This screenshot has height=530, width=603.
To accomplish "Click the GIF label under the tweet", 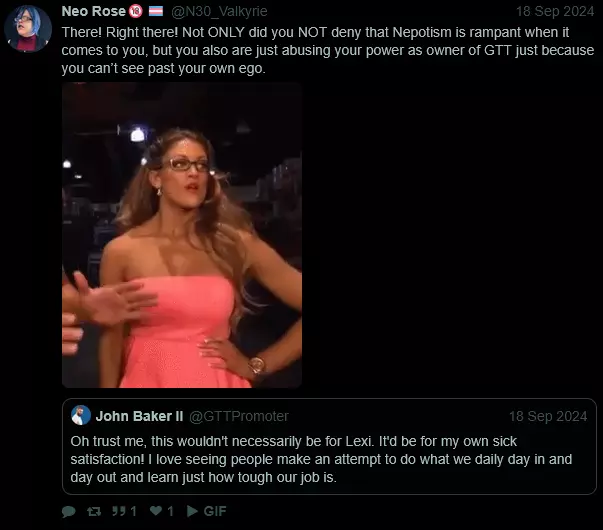I will coord(216,511).
